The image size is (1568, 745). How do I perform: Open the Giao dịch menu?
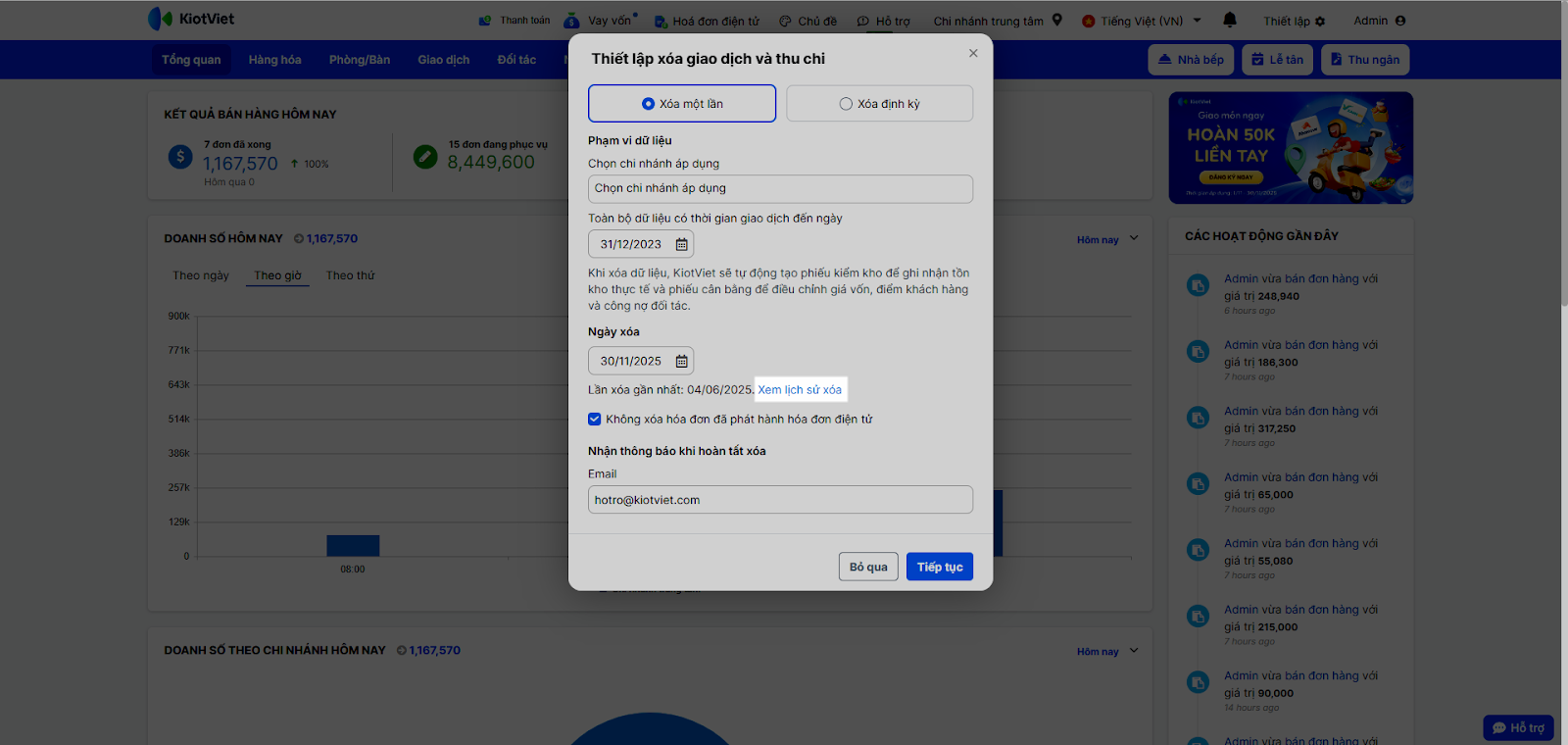[444, 60]
